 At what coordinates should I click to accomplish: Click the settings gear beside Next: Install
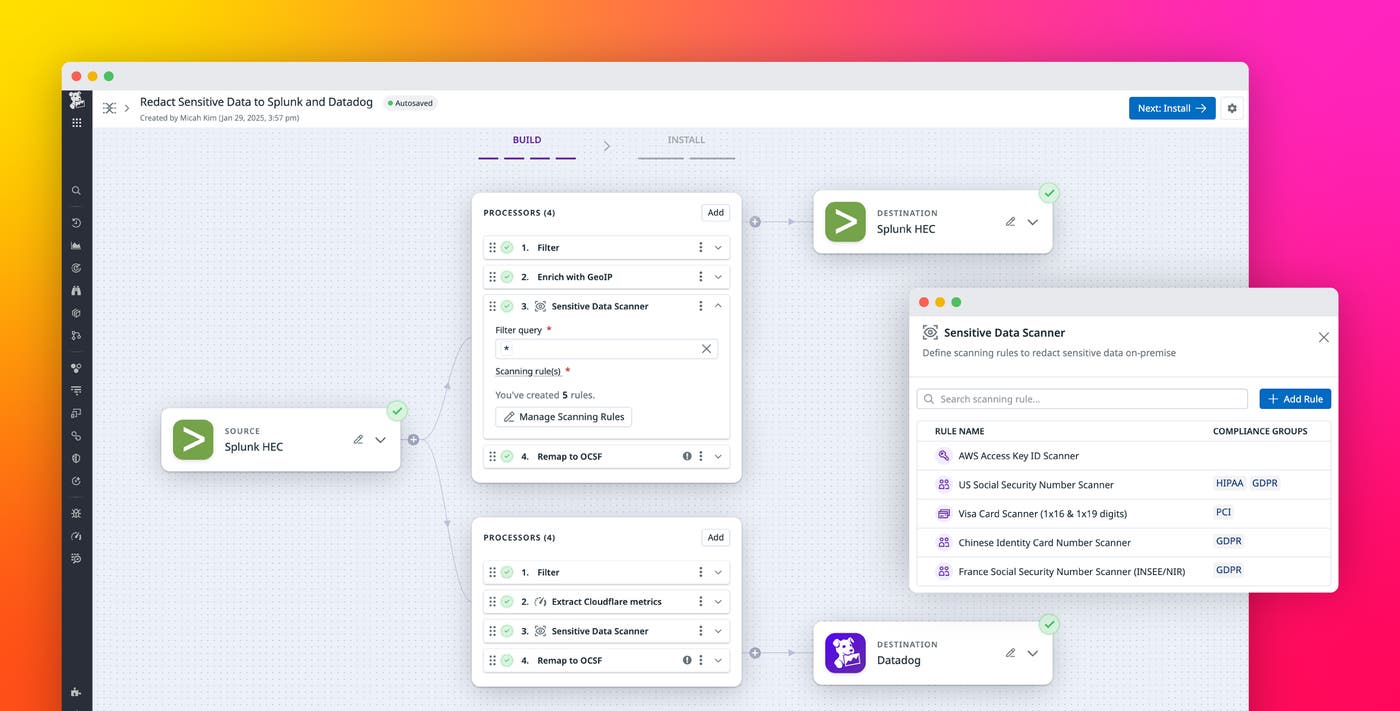[1231, 107]
